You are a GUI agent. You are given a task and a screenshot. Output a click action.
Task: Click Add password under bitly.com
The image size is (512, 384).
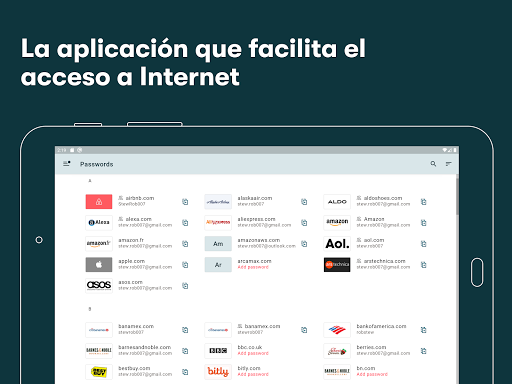[253, 374]
